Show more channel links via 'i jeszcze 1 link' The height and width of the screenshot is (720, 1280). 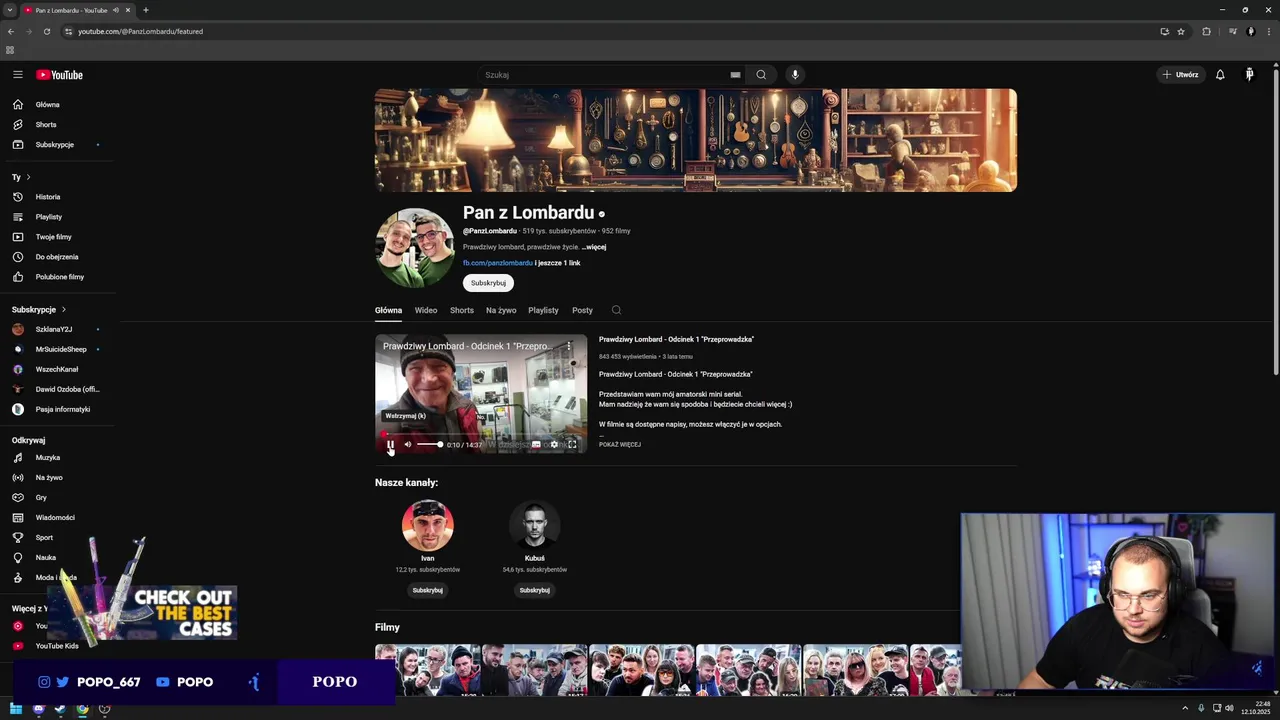(x=558, y=263)
